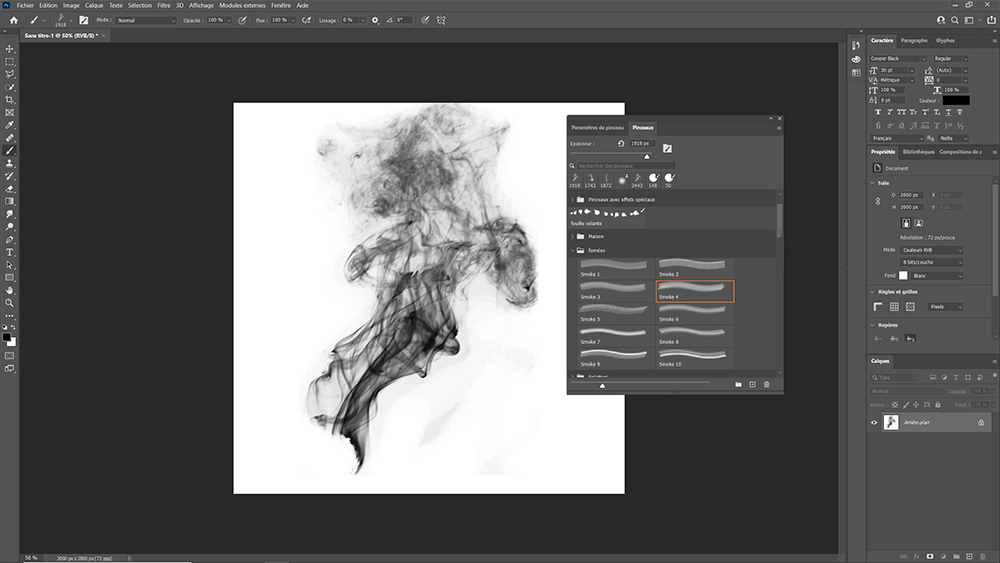Screen dimensions: 1000x563
Task: Select the Pen tool
Action: pyautogui.click(x=10, y=240)
